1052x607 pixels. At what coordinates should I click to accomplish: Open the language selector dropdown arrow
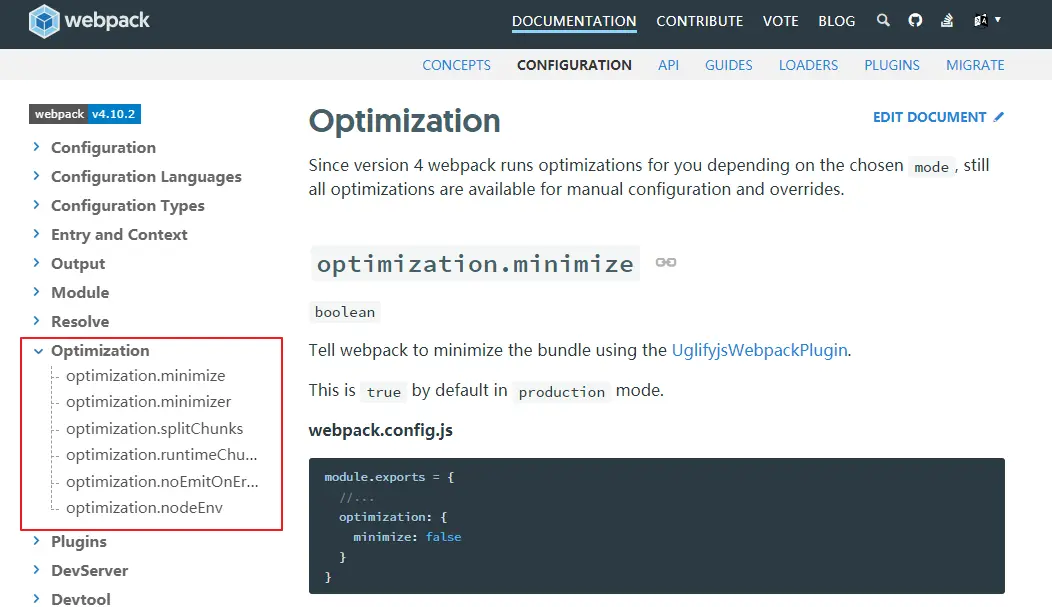(x=998, y=20)
